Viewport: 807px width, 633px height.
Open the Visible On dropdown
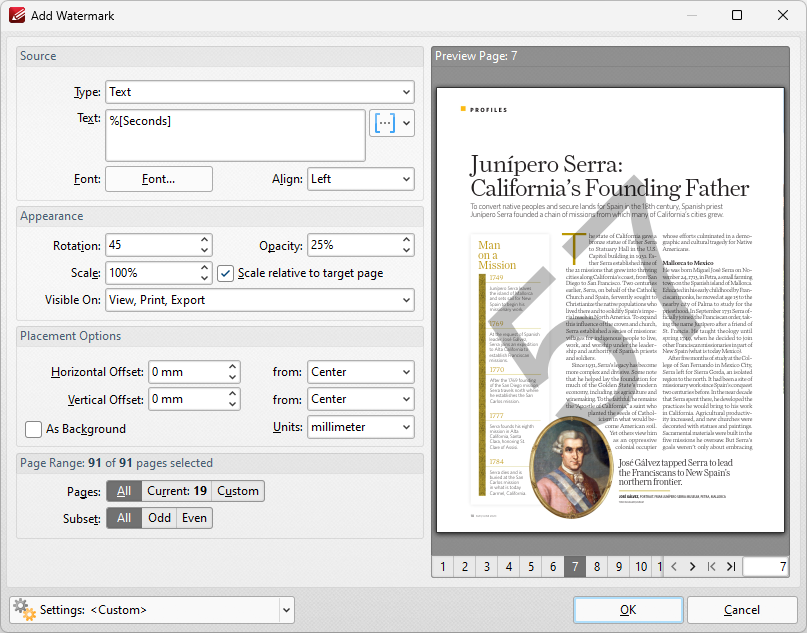(x=260, y=300)
